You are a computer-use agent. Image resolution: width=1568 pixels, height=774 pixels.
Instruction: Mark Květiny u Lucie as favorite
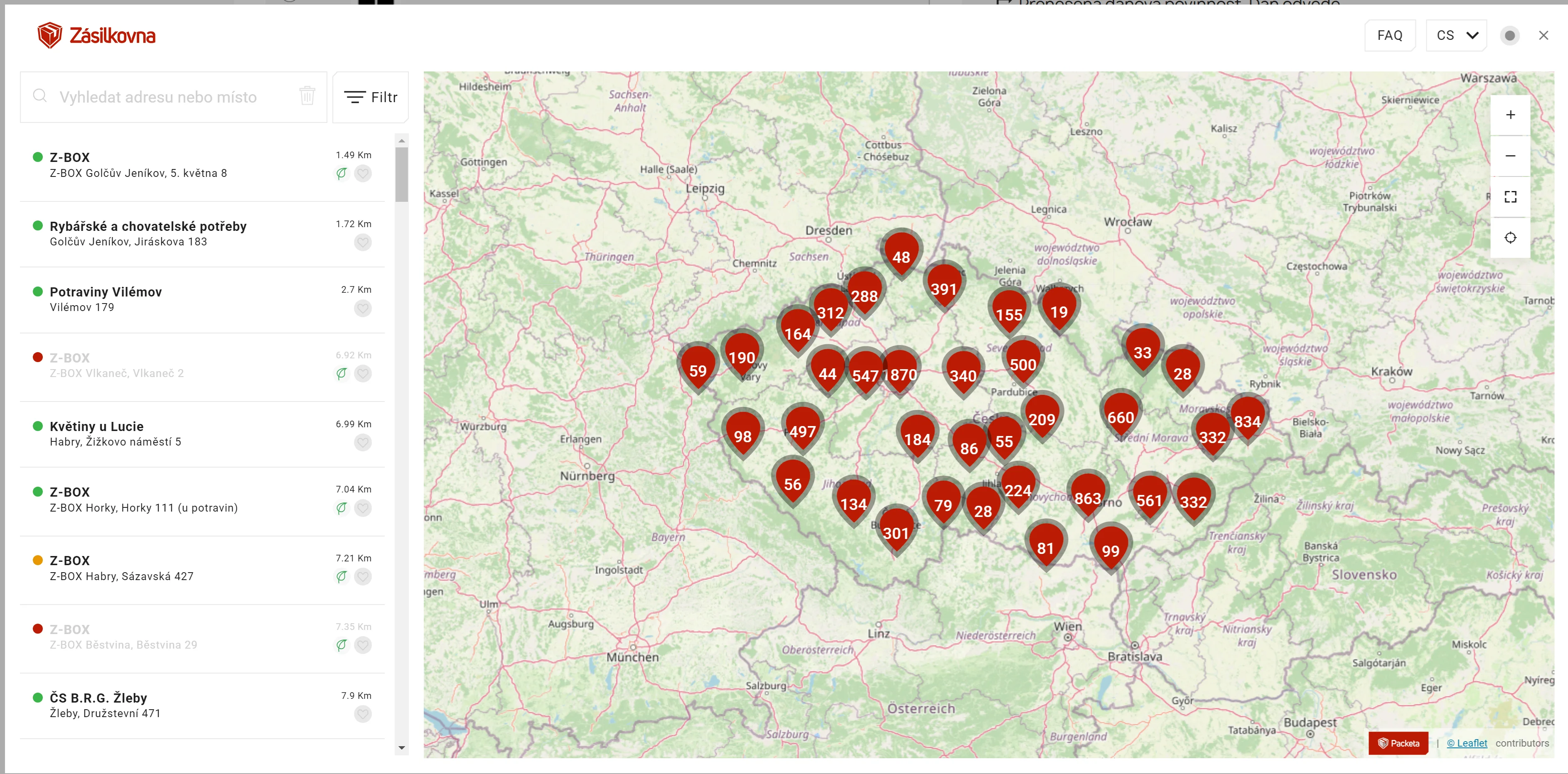click(x=363, y=442)
